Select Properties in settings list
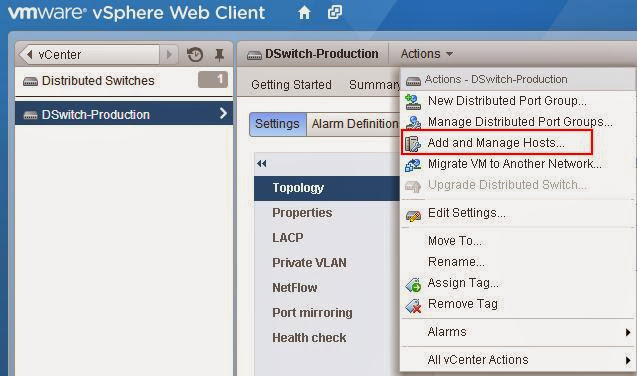Viewport: 637px width, 376px height. coord(302,213)
